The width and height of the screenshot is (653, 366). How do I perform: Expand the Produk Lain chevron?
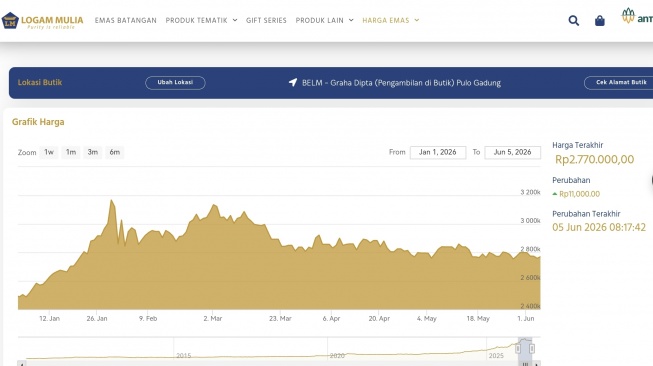click(x=351, y=20)
